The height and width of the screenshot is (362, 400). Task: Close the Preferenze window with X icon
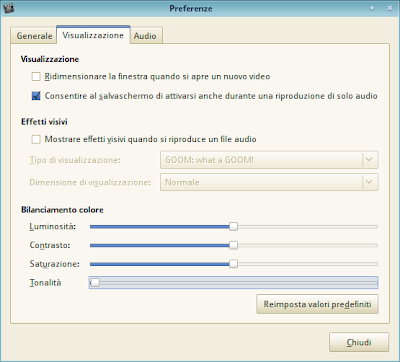point(390,8)
